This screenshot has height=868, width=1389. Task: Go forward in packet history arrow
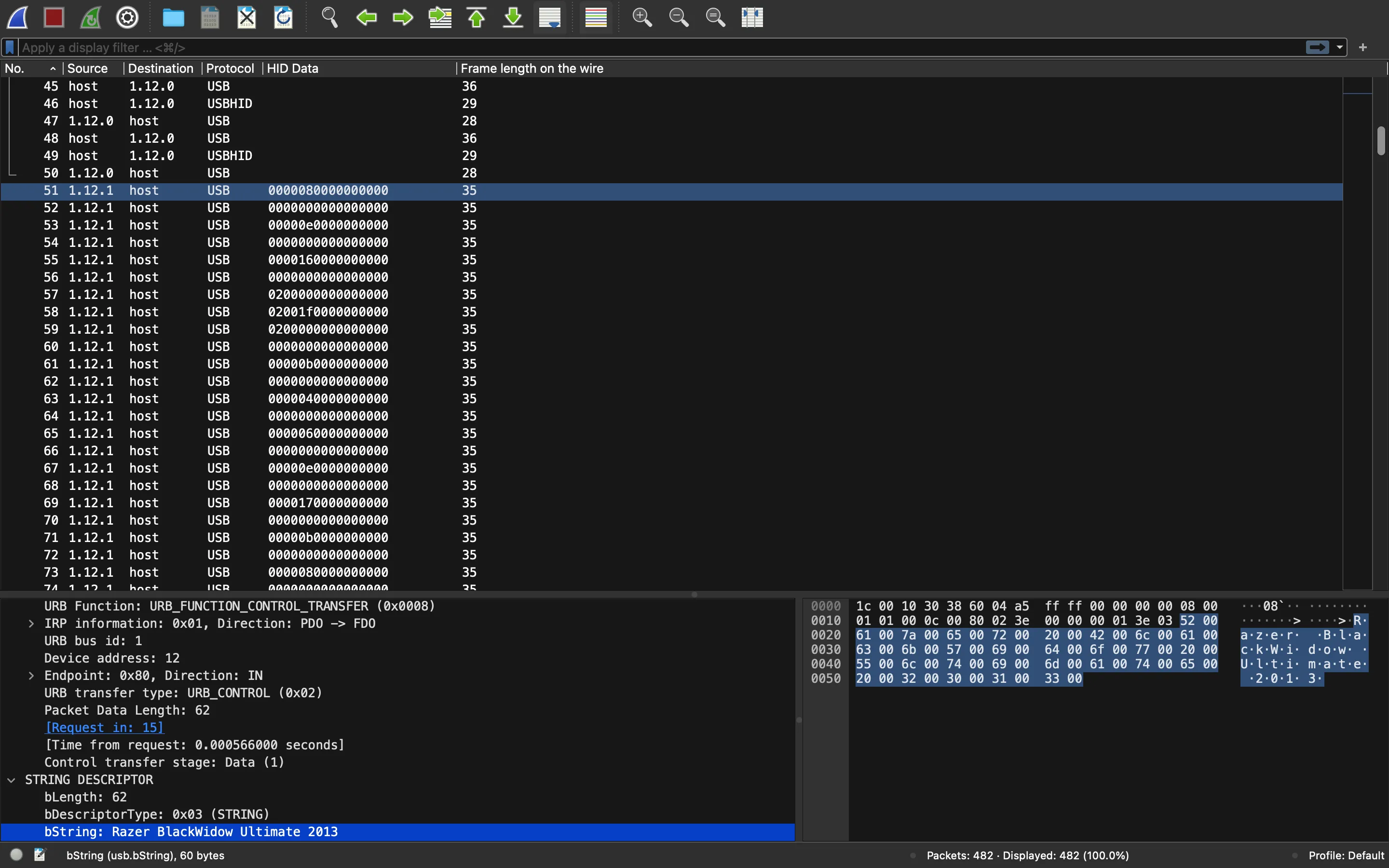pos(403,17)
